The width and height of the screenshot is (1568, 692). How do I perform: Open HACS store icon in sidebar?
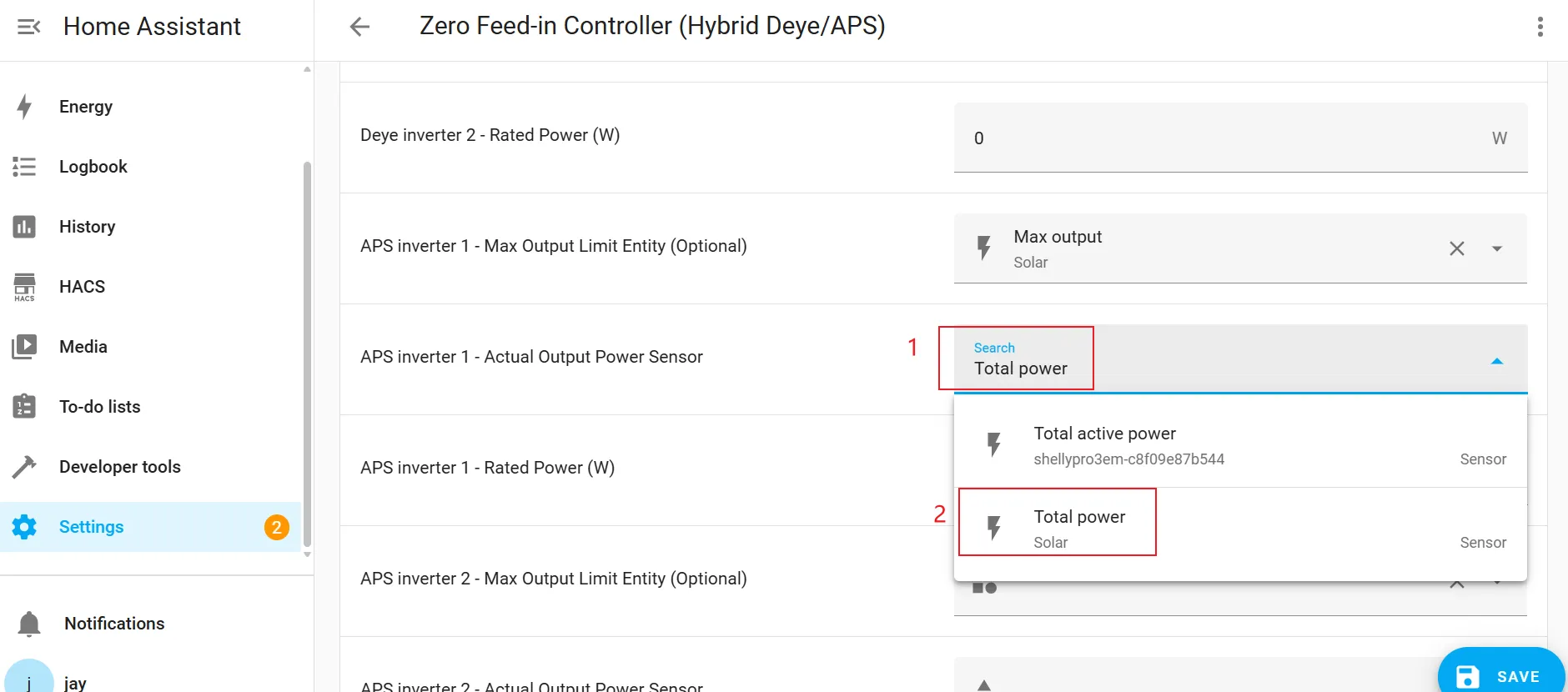click(25, 287)
